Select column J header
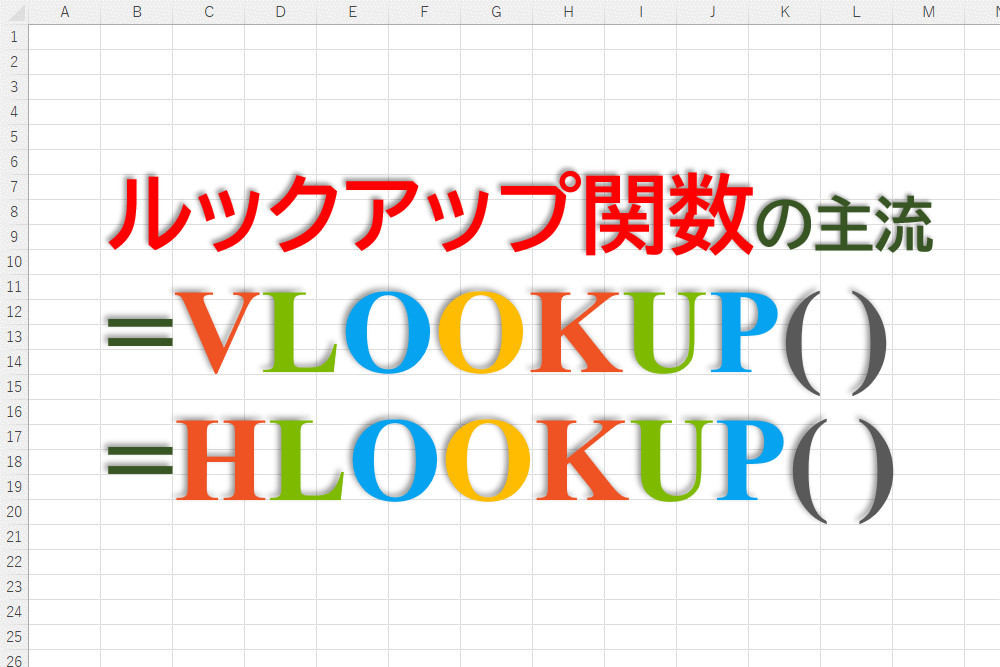1000x667 pixels. coord(712,12)
